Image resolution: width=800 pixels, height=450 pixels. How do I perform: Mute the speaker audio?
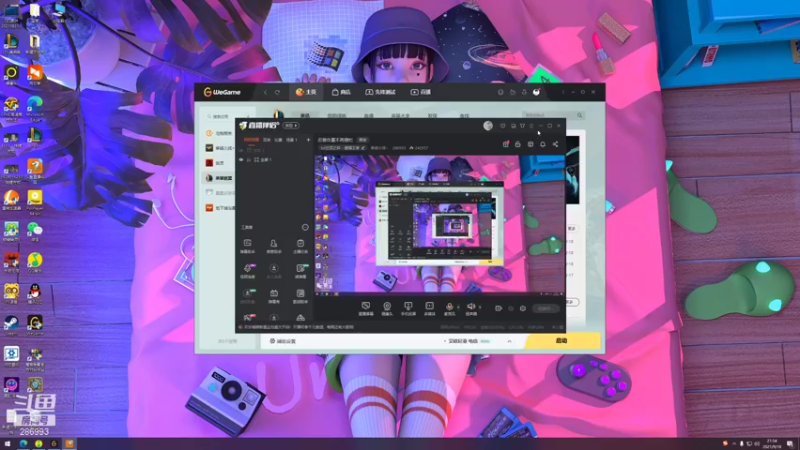(471, 308)
